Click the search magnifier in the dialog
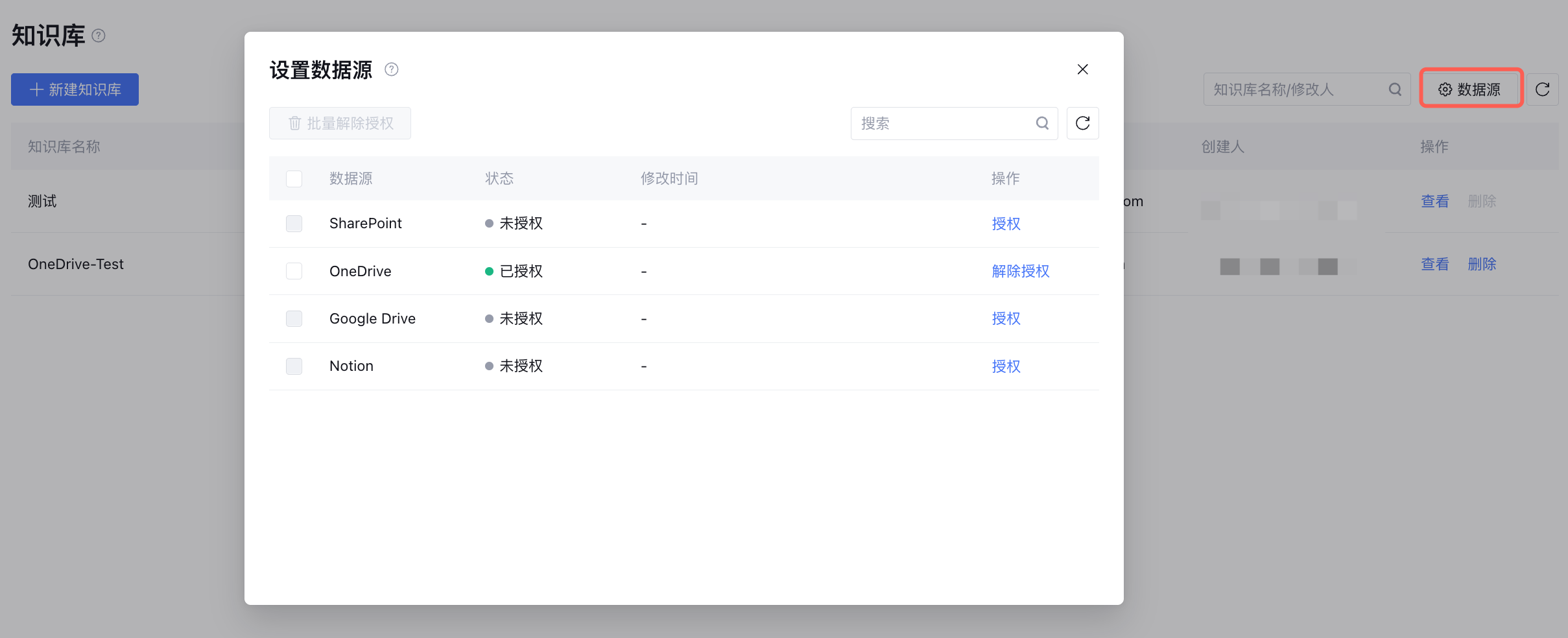Viewport: 1568px width, 638px height. 1042,123
